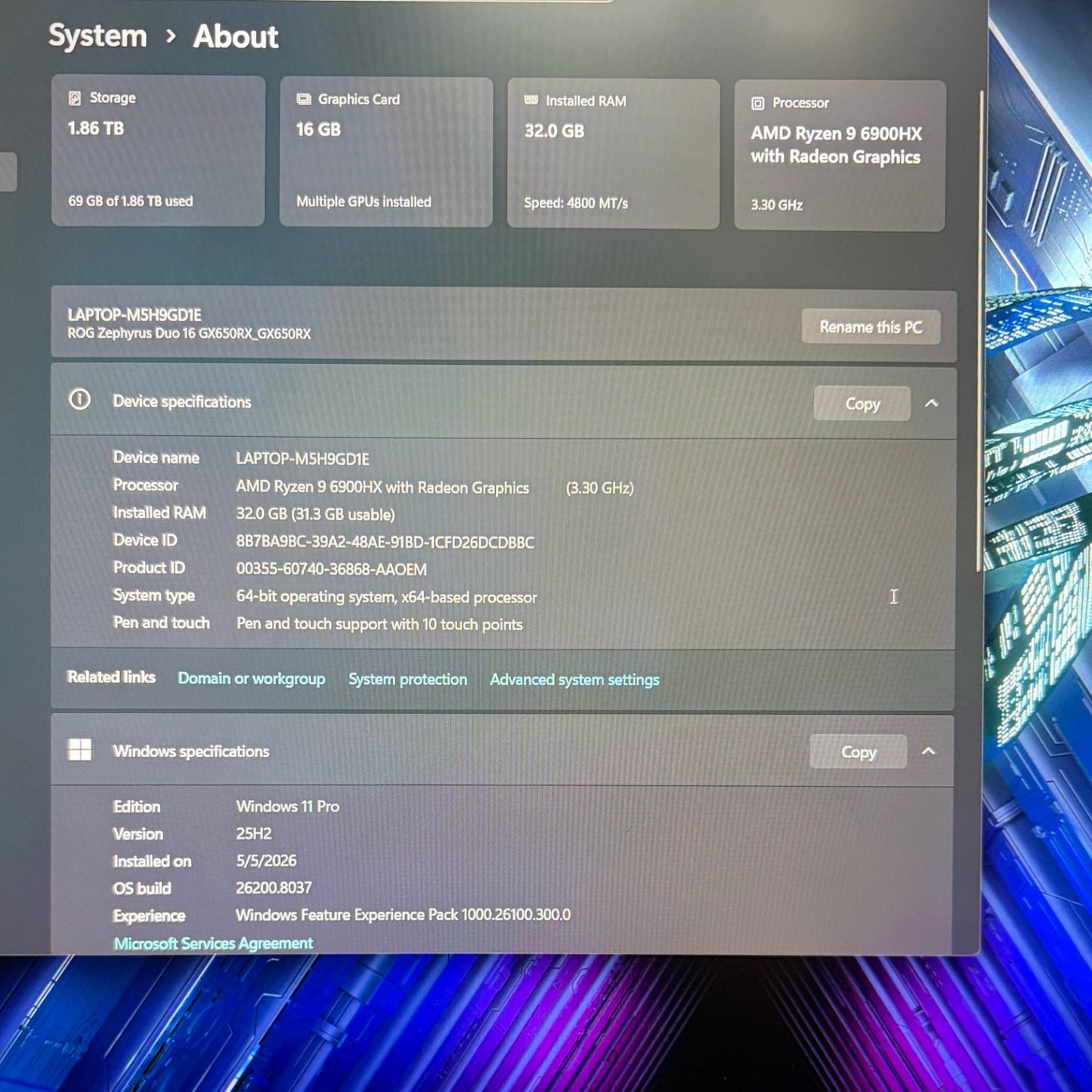Click the Edition value Windows 11 Pro

pos(288,806)
